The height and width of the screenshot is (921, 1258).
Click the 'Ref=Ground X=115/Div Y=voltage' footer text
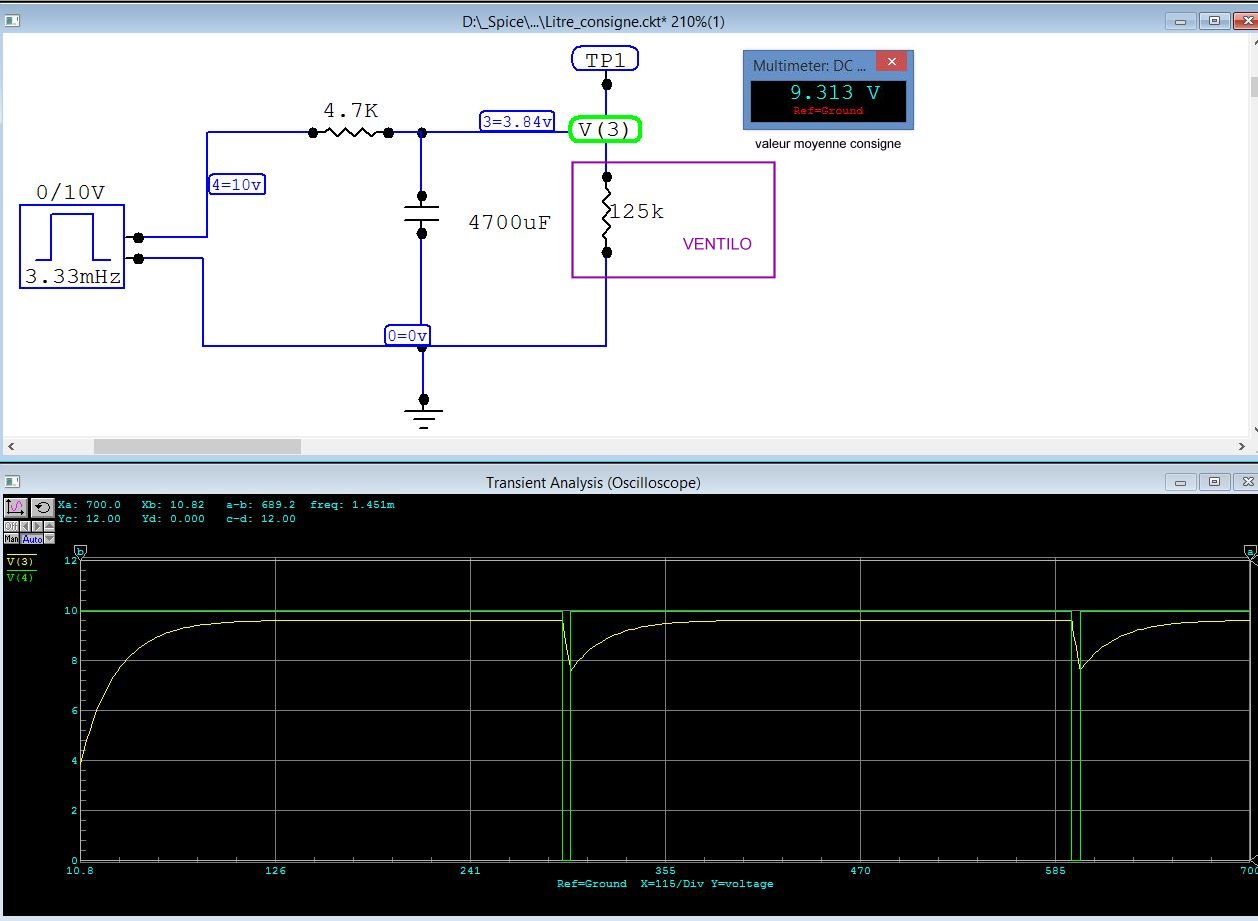(x=665, y=883)
